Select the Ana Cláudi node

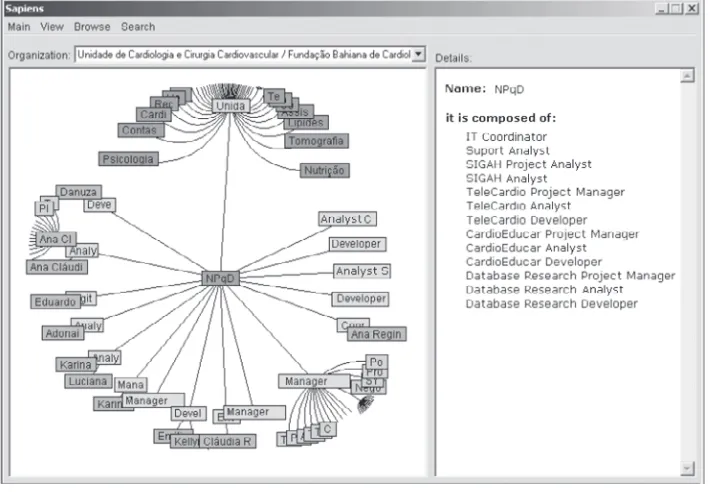[x=57, y=267]
